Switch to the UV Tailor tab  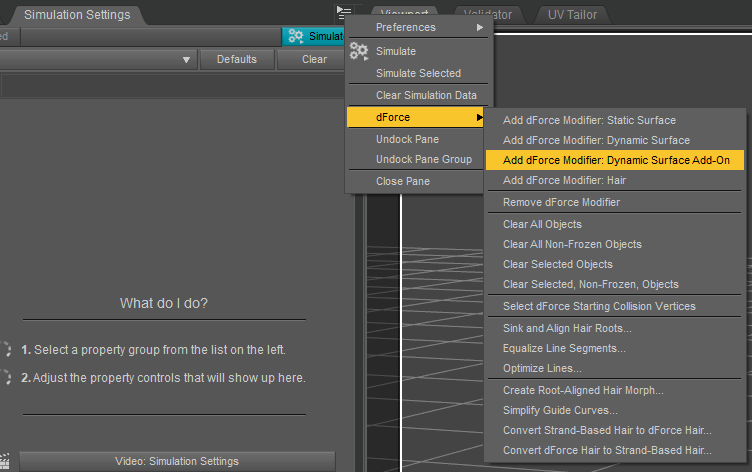pos(572,15)
